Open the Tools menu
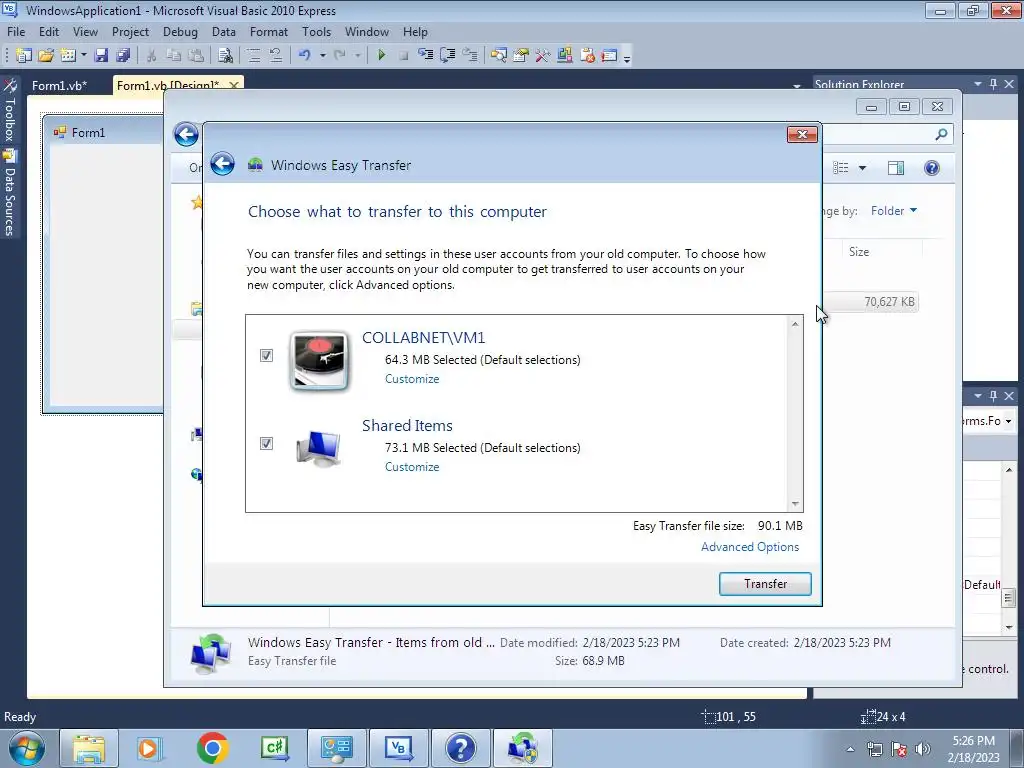 316,32
